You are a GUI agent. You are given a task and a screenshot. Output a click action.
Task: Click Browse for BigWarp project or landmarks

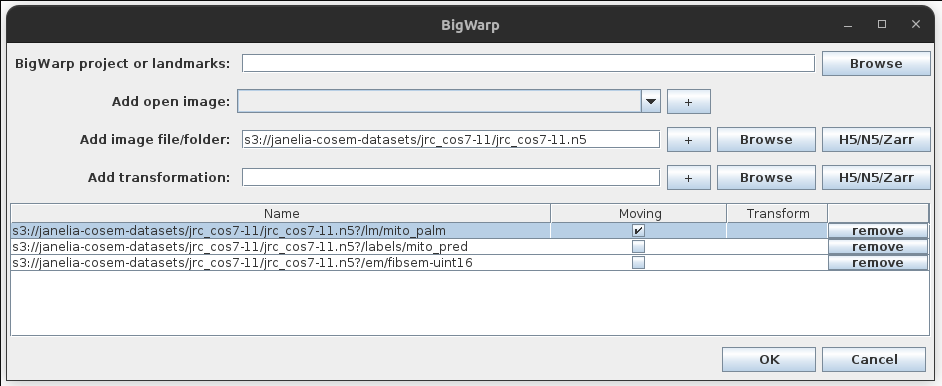tap(876, 64)
